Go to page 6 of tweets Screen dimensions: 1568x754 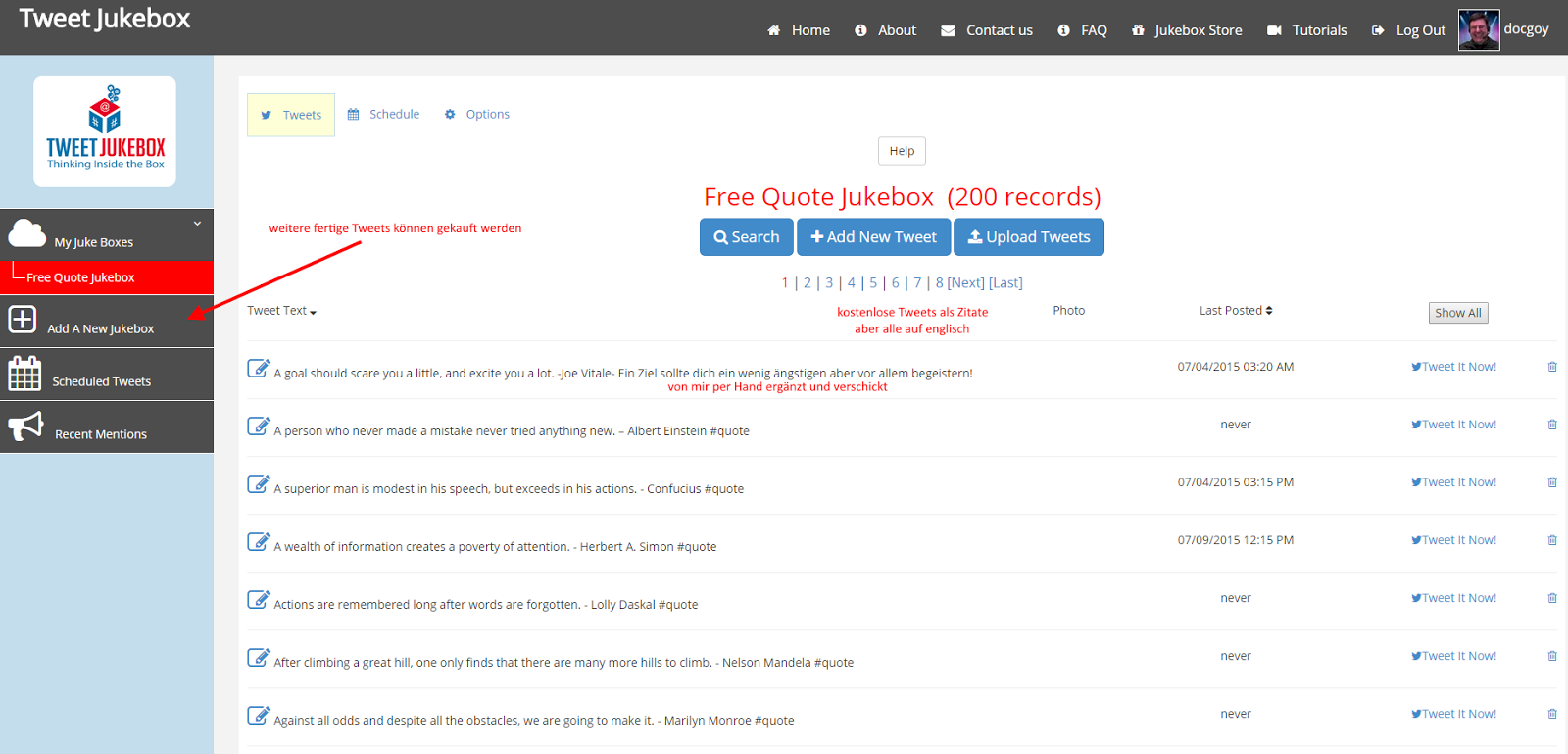[x=895, y=282]
